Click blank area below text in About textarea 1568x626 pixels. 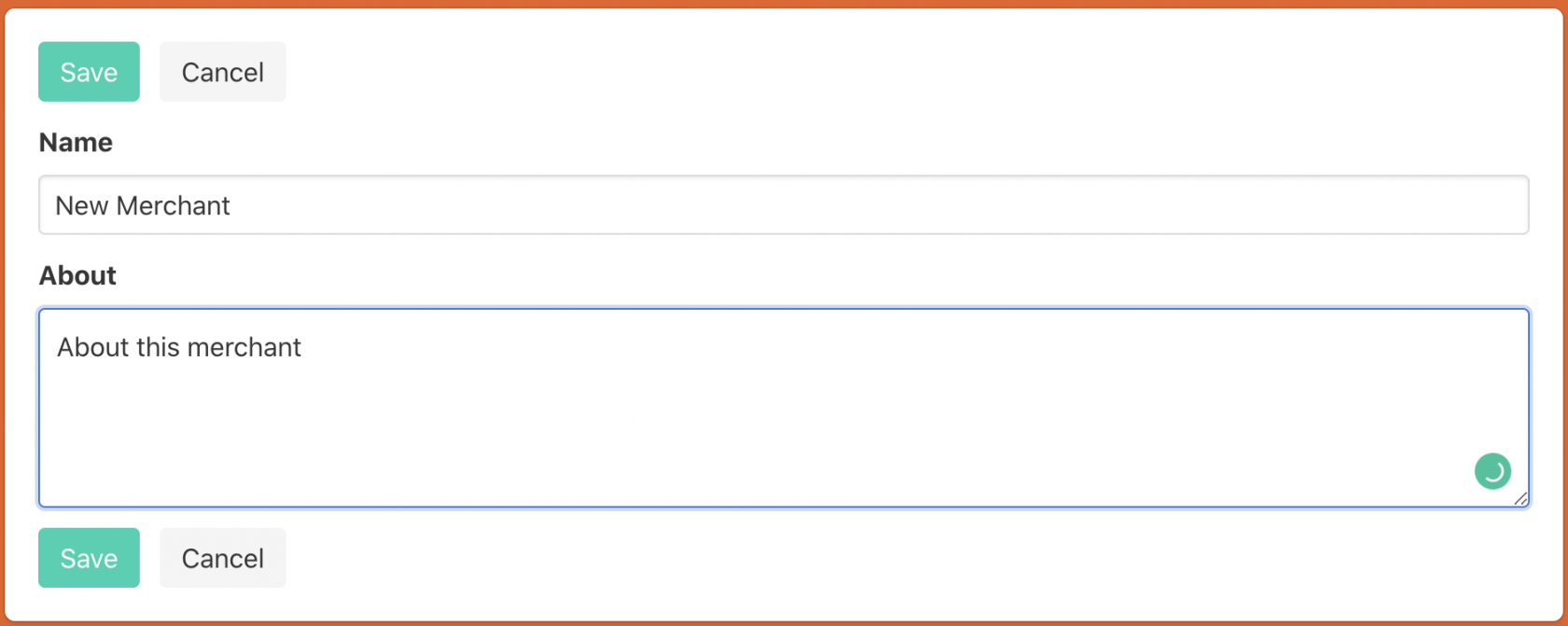(x=653, y=438)
